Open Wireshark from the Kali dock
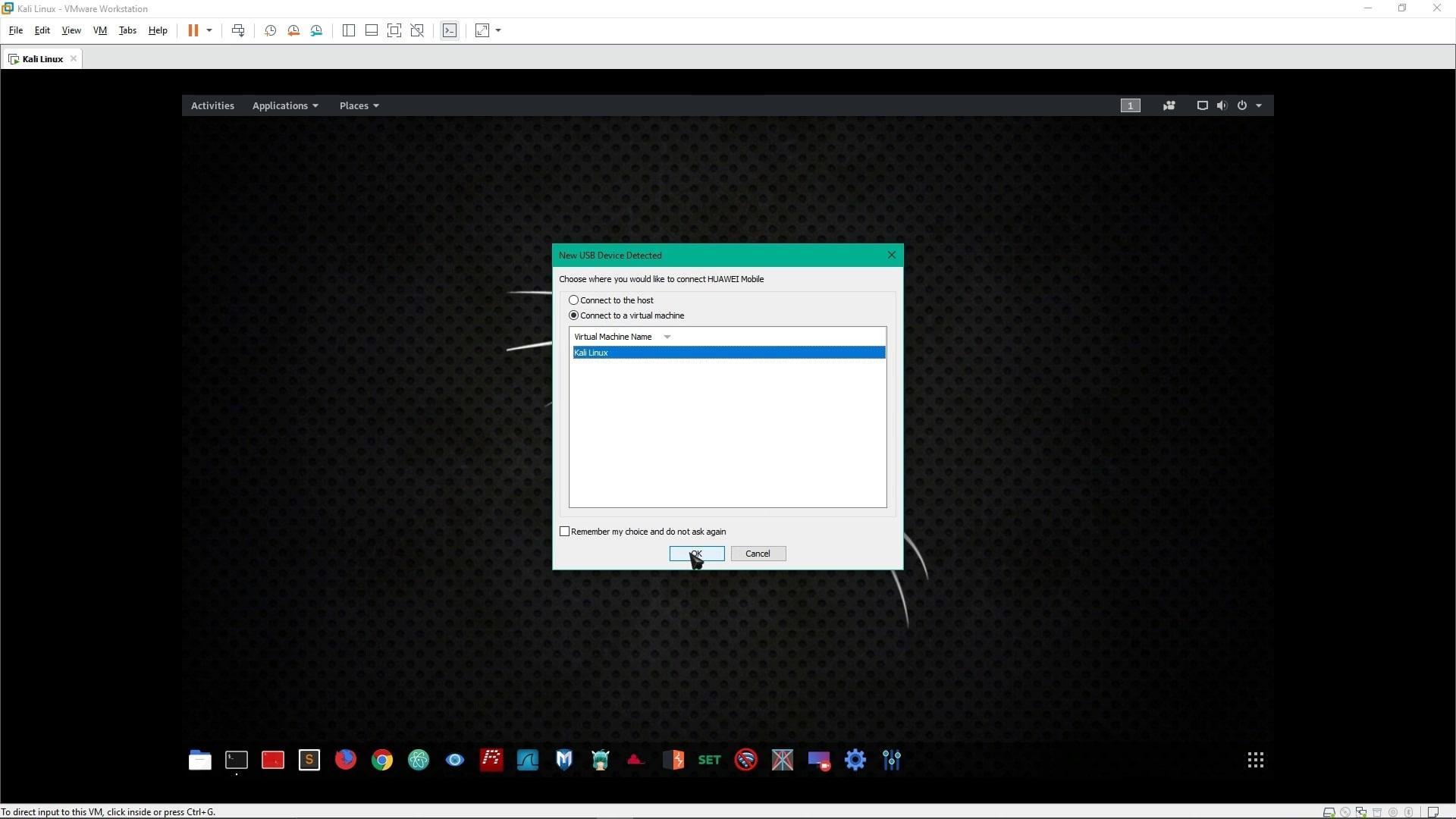The image size is (1456, 819). pyautogui.click(x=528, y=760)
